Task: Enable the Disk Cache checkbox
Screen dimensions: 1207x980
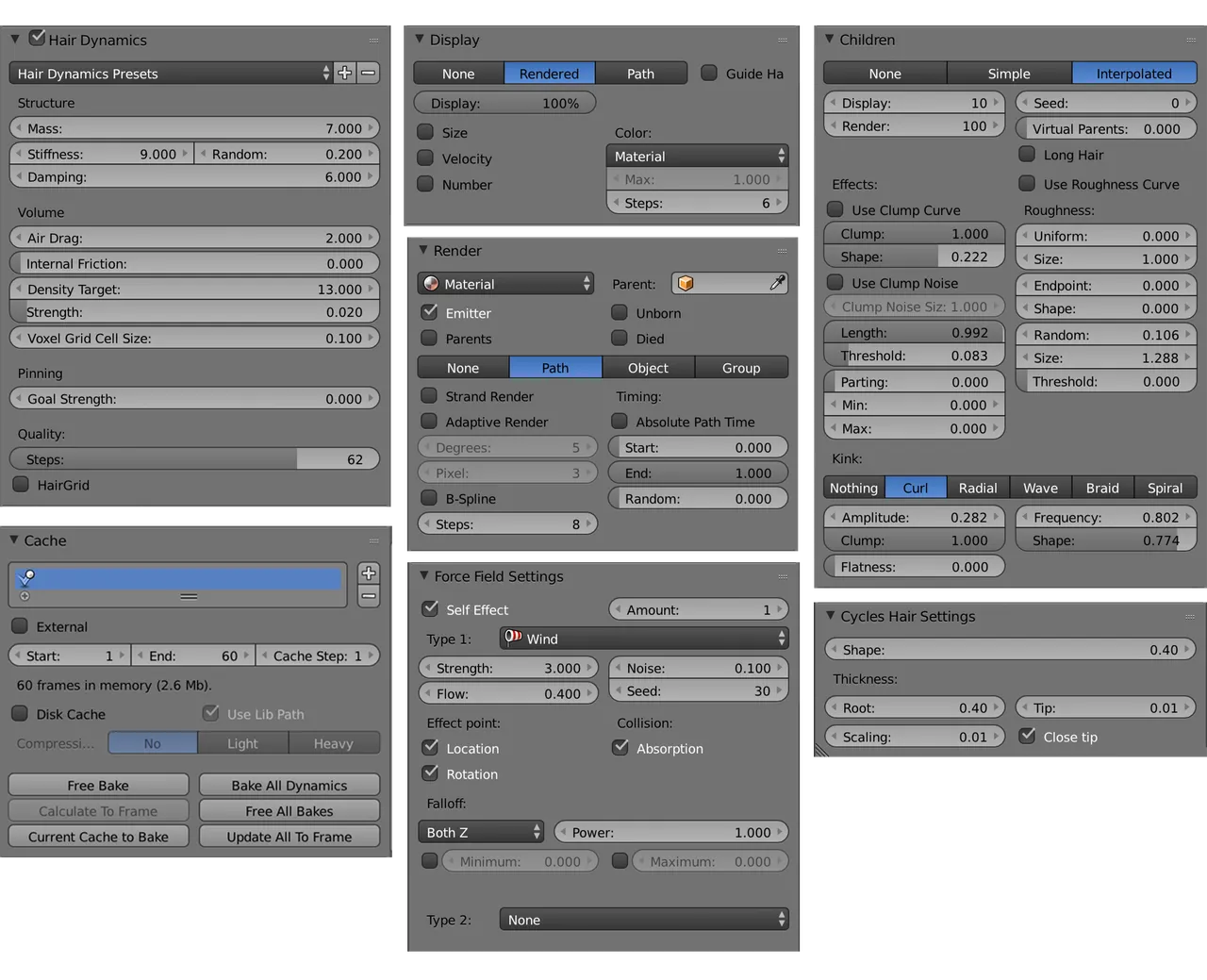Action: [20, 714]
